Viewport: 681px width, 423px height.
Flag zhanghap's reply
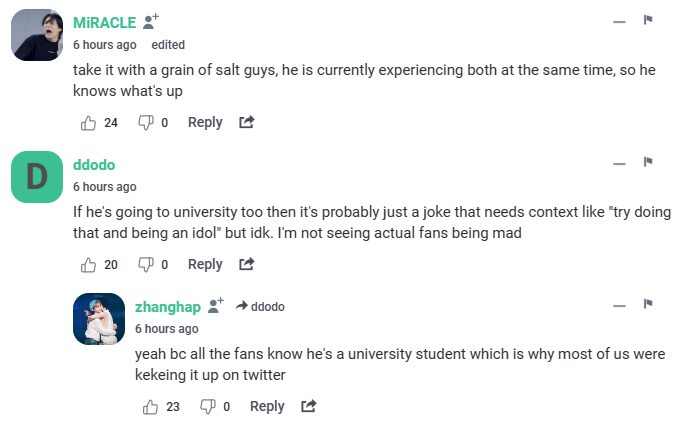coord(648,304)
